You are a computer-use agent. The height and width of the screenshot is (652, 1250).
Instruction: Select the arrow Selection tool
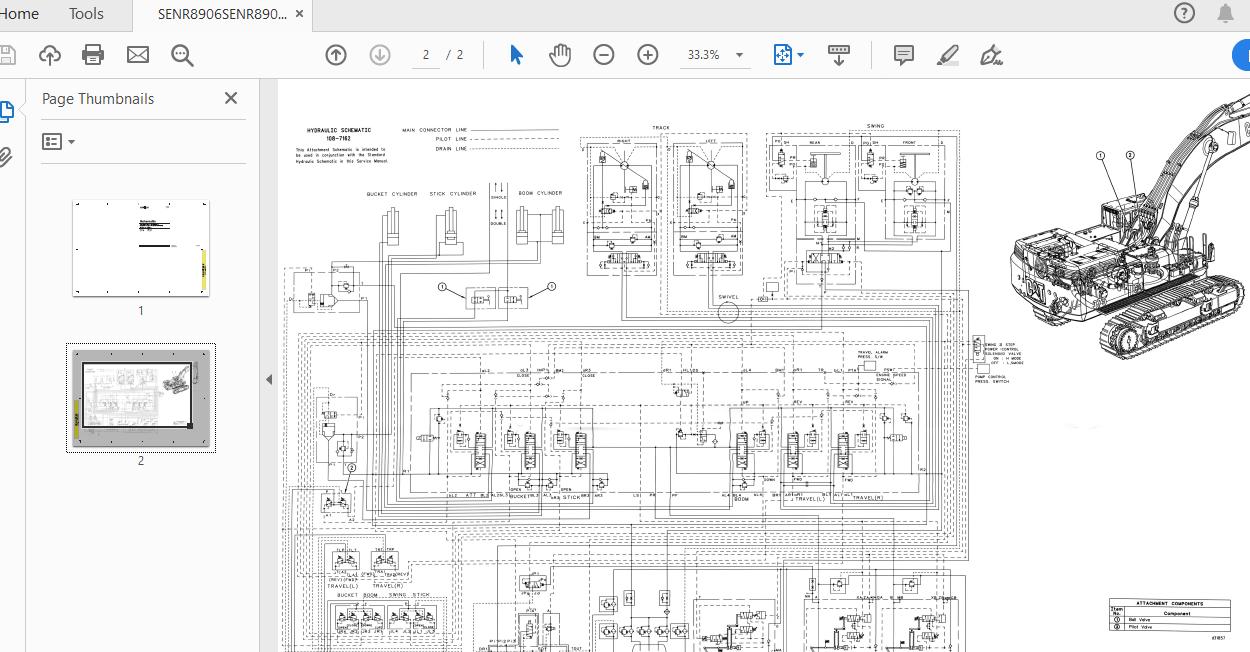[516, 55]
